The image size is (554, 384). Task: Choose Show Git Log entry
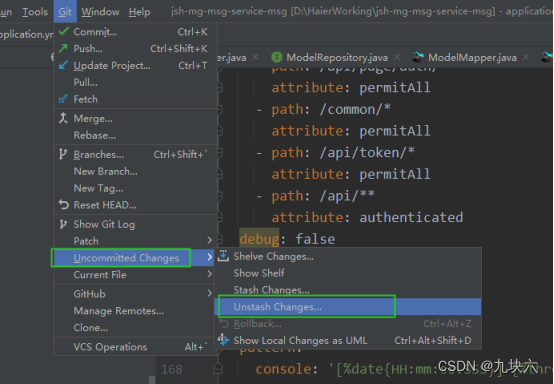point(136,225)
